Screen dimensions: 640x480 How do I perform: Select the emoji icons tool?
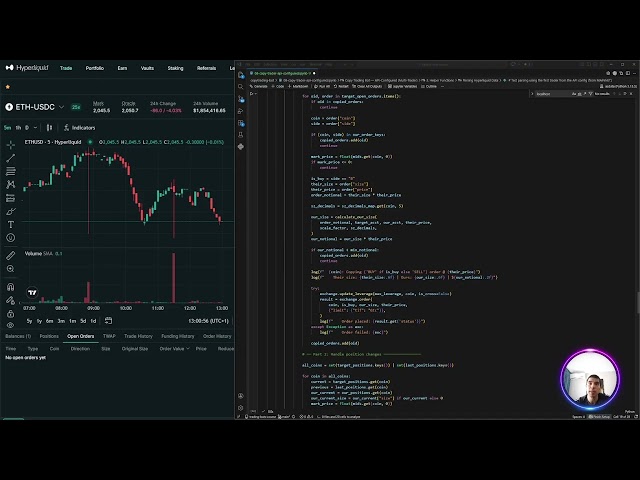11,238
